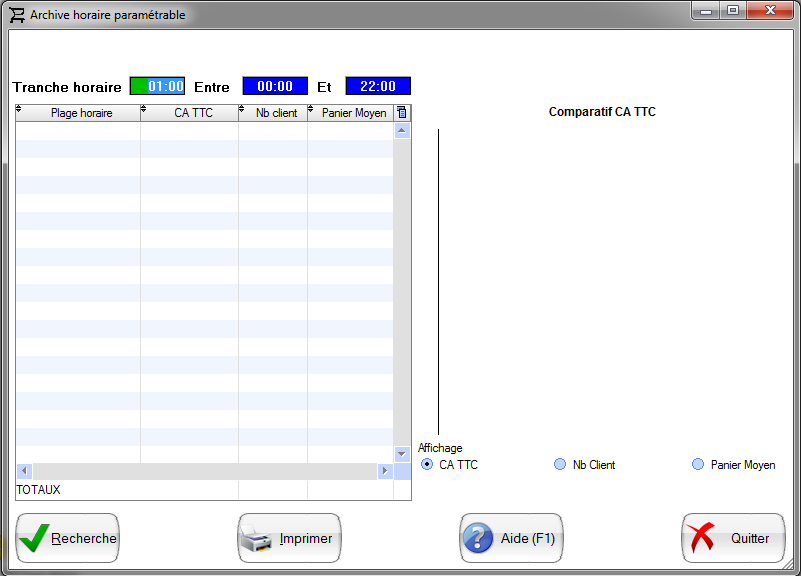
Task: Click the Et 22:00 end time field
Action: (378, 87)
